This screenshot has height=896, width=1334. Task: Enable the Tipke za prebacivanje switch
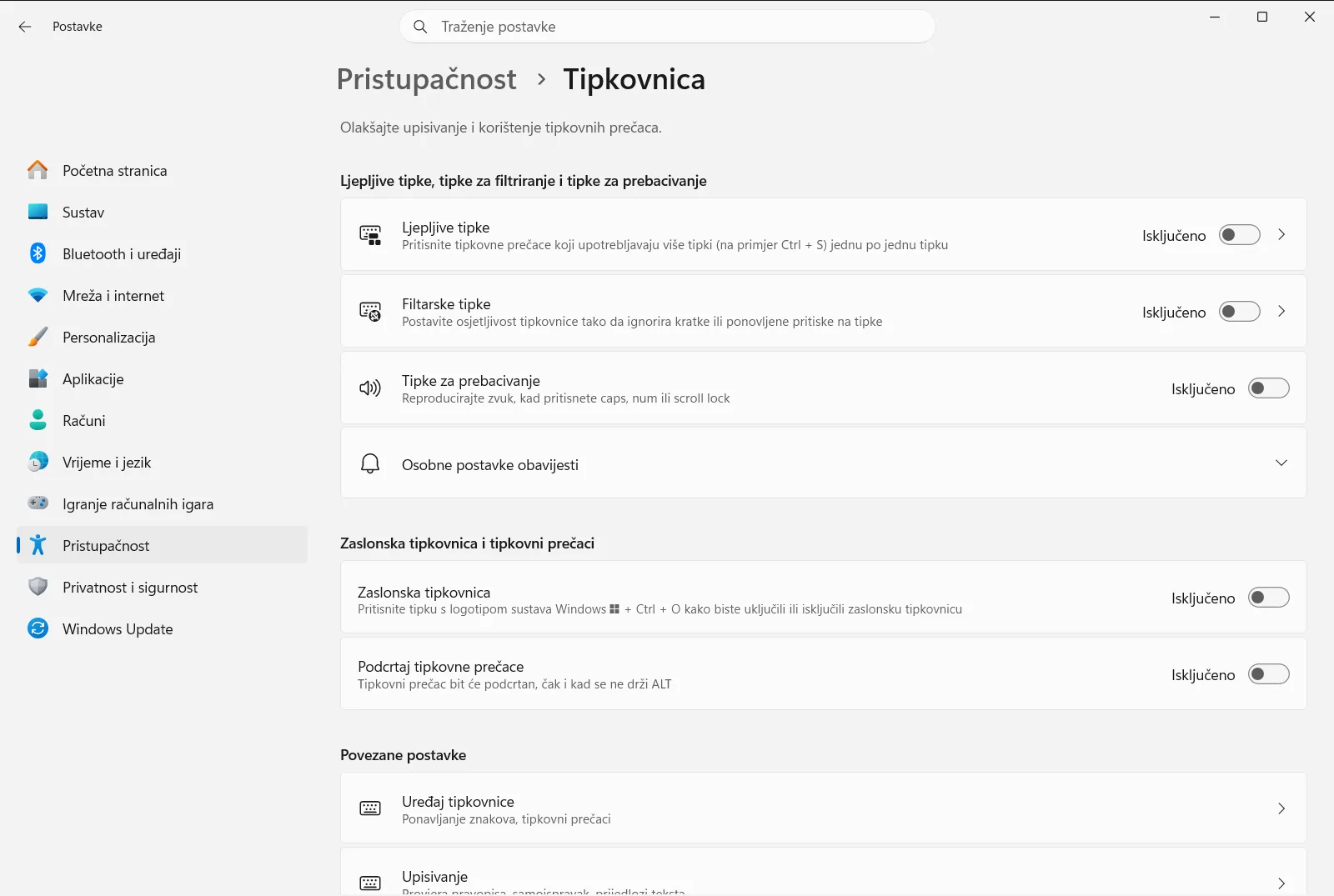coord(1269,388)
